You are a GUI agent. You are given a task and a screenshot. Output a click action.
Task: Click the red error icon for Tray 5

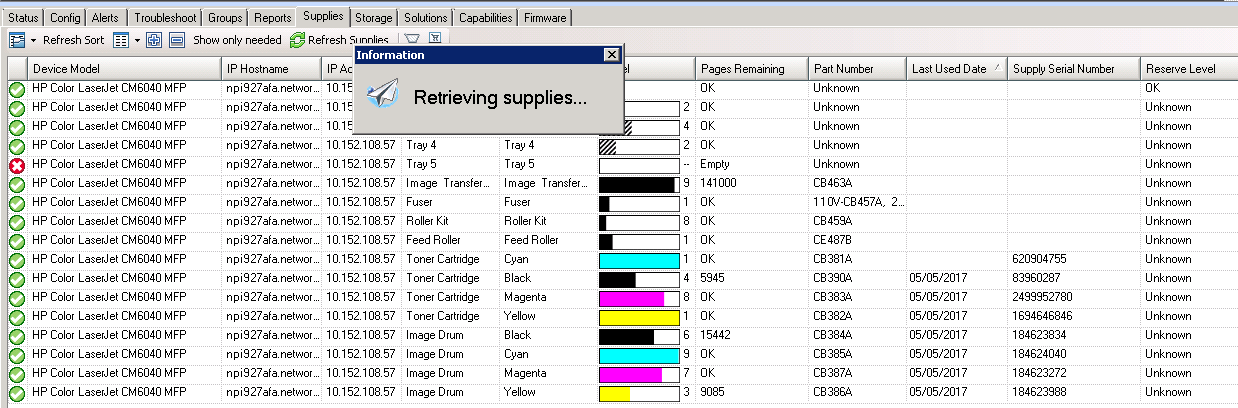pyautogui.click(x=17, y=164)
